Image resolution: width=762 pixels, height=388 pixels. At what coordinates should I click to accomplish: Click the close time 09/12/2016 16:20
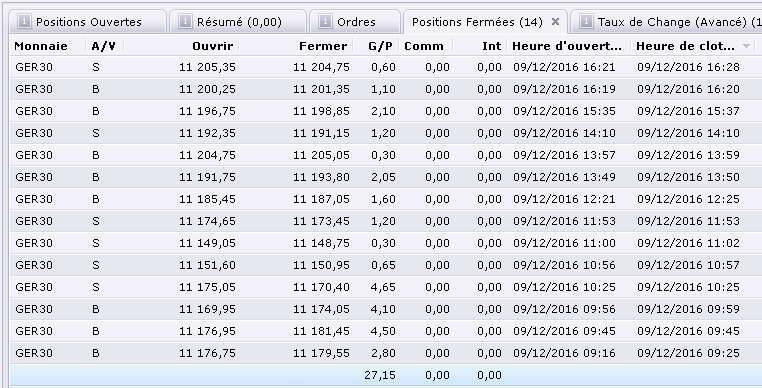(x=688, y=89)
